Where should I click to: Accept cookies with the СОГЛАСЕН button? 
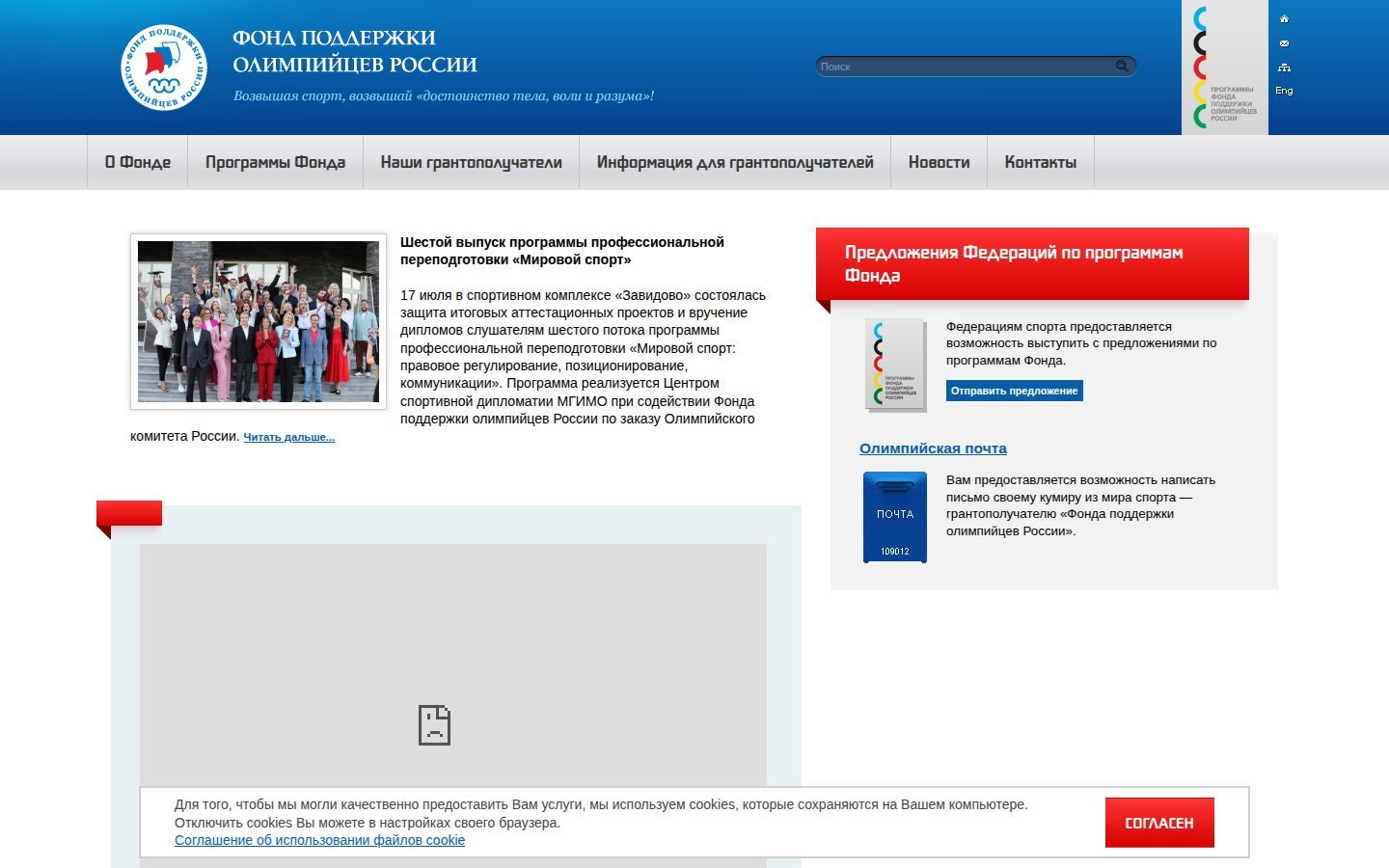(1159, 823)
